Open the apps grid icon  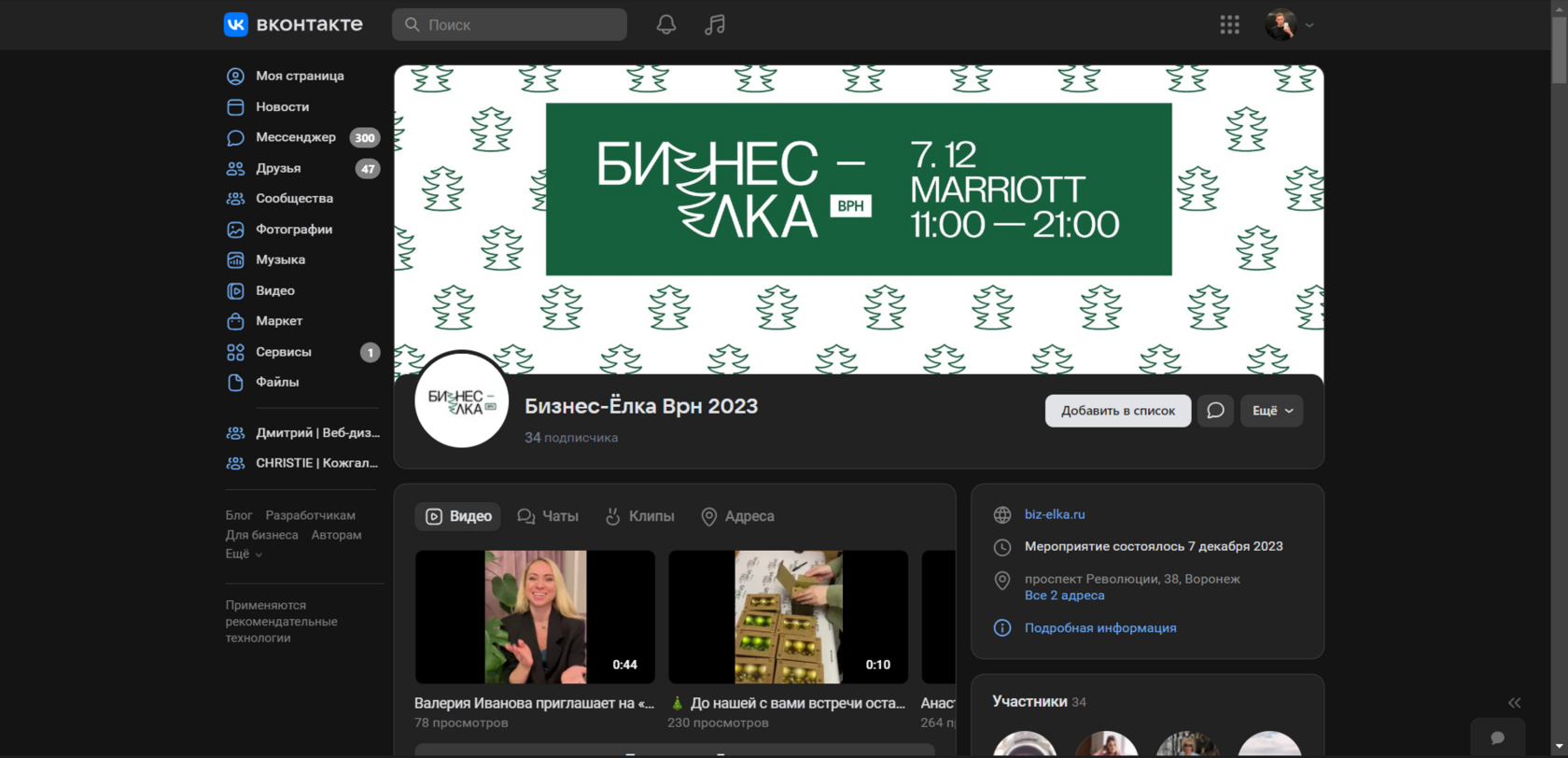pos(1230,25)
